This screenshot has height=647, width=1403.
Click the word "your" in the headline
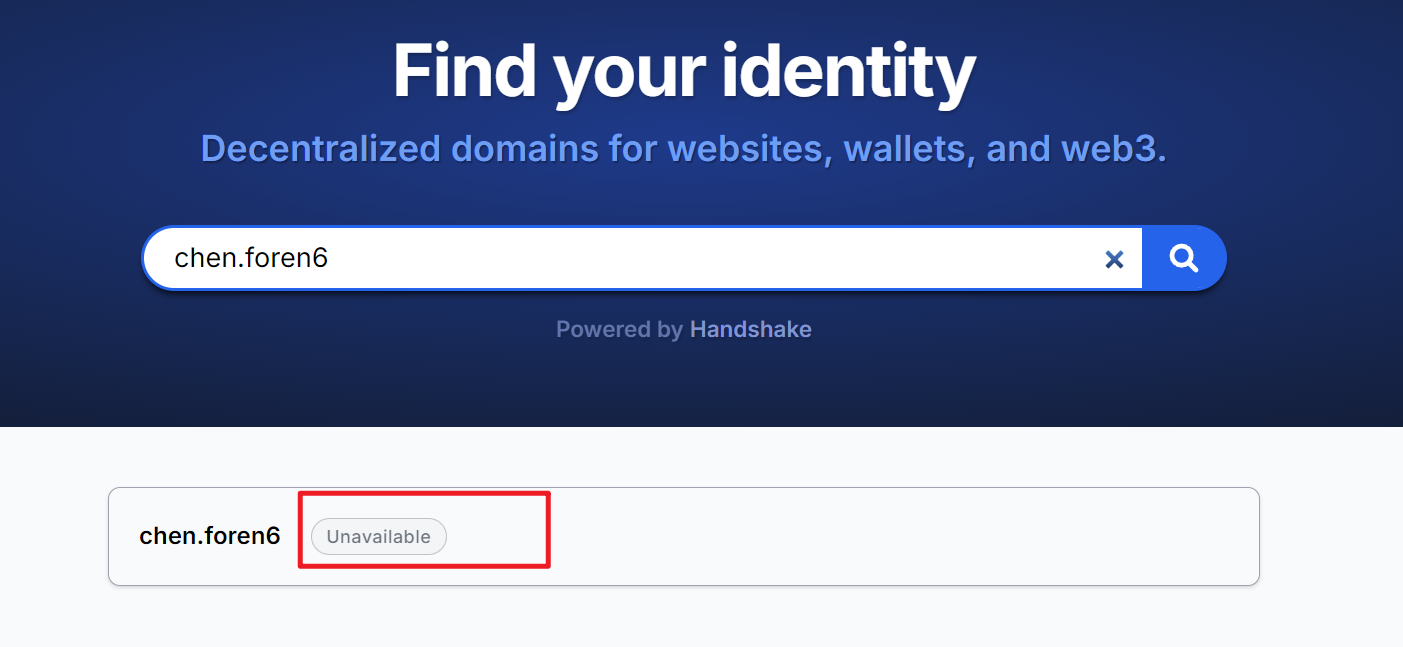point(625,72)
